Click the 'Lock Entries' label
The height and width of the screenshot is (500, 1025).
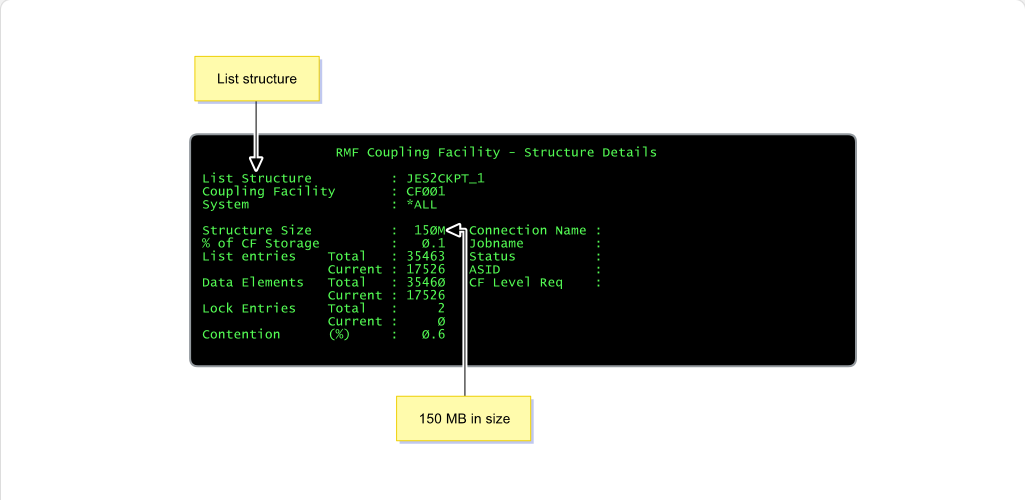(x=249, y=308)
